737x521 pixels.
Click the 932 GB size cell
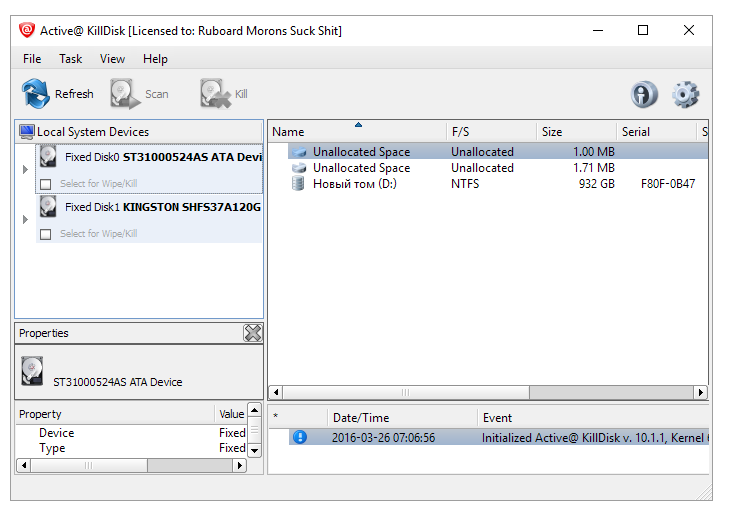pos(596,184)
